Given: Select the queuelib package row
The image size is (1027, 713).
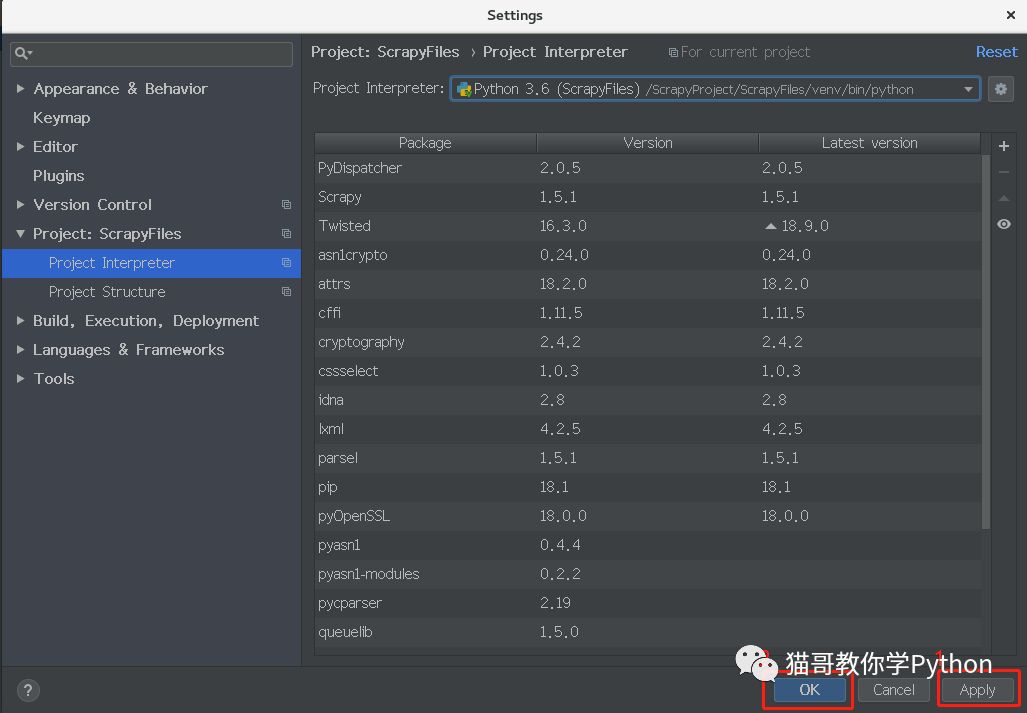Looking at the screenshot, I should point(648,632).
